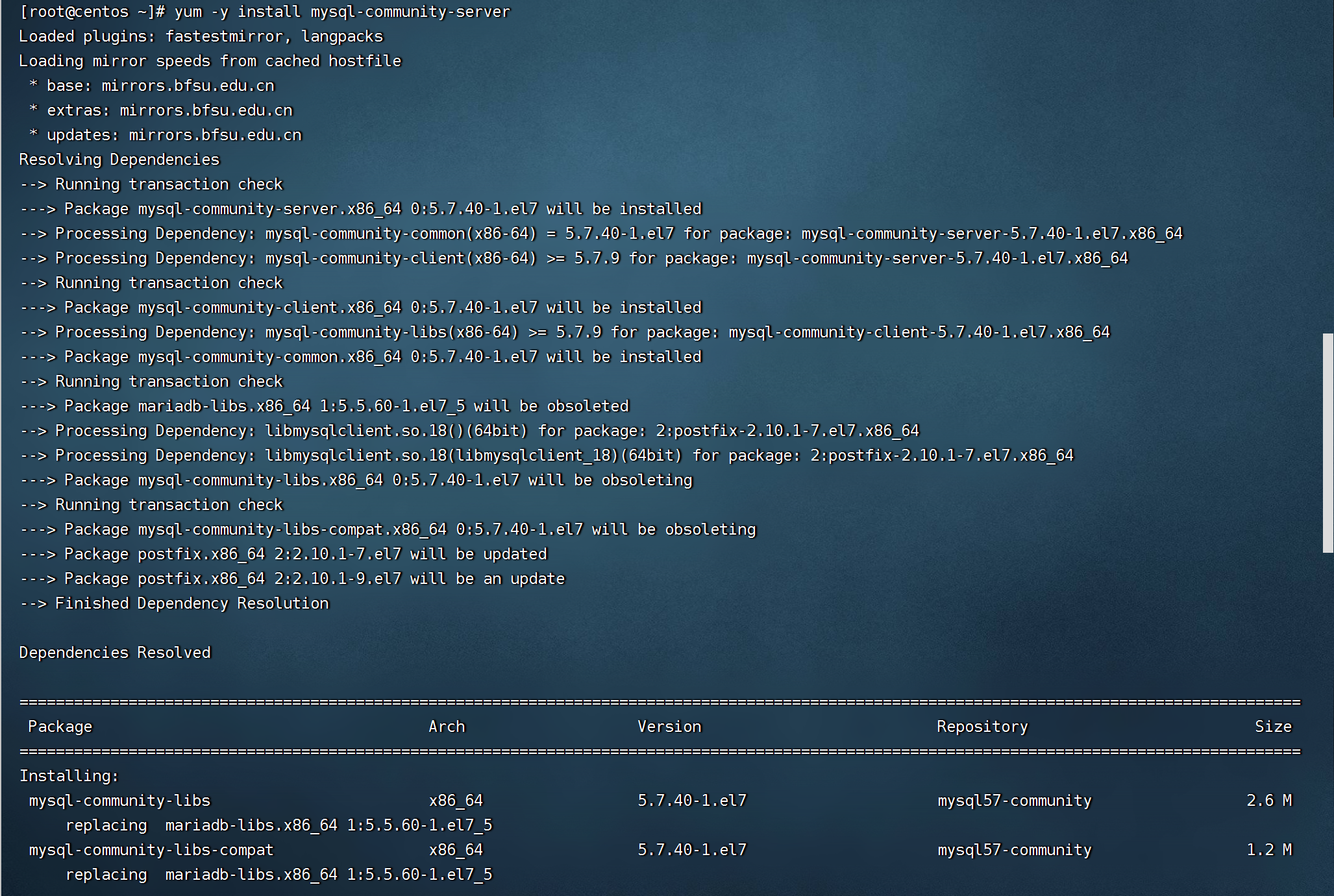
Task: Click the 'Size' column header
Action: pyautogui.click(x=1273, y=727)
